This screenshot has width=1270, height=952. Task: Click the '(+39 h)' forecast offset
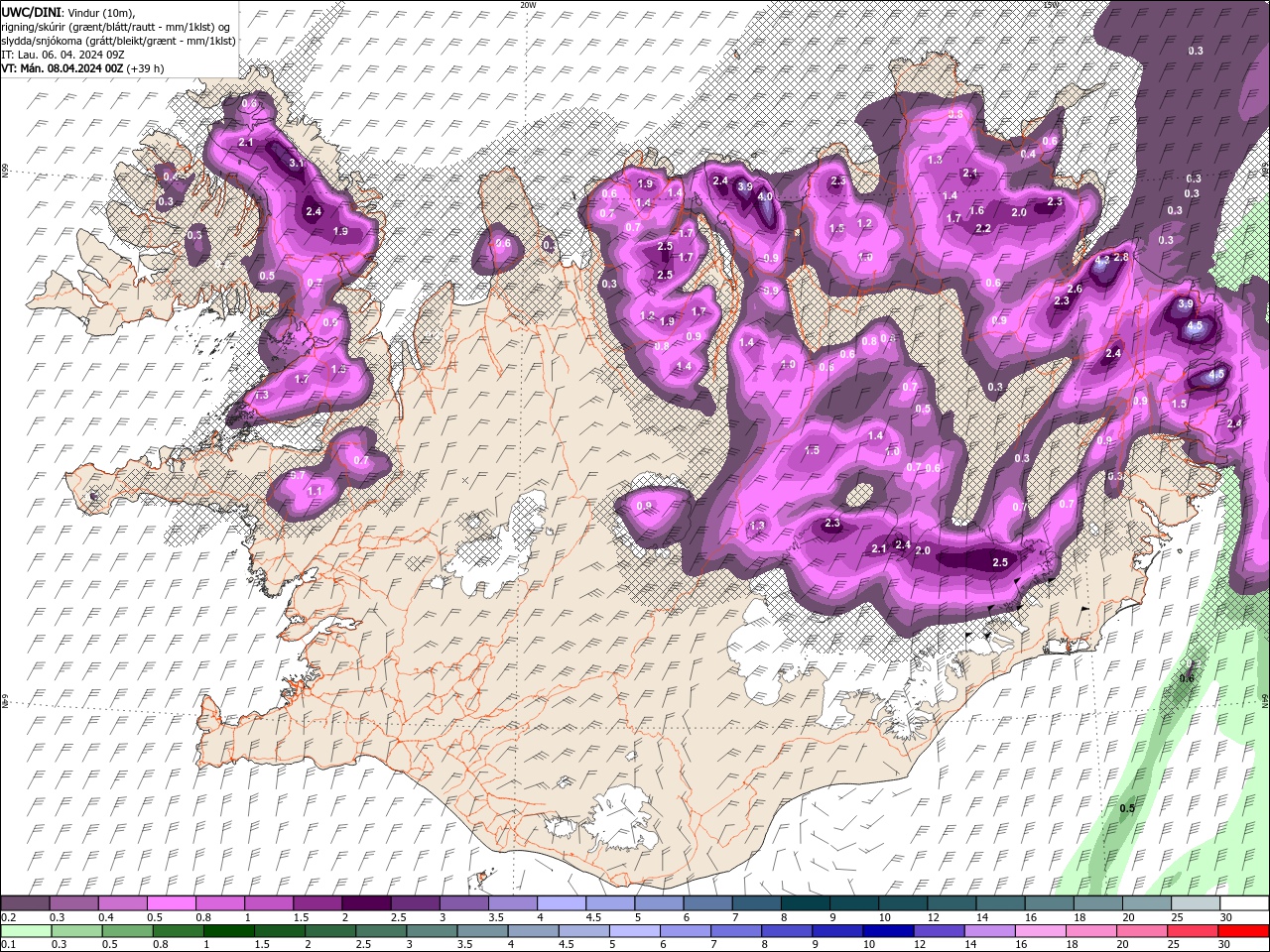(x=145, y=68)
